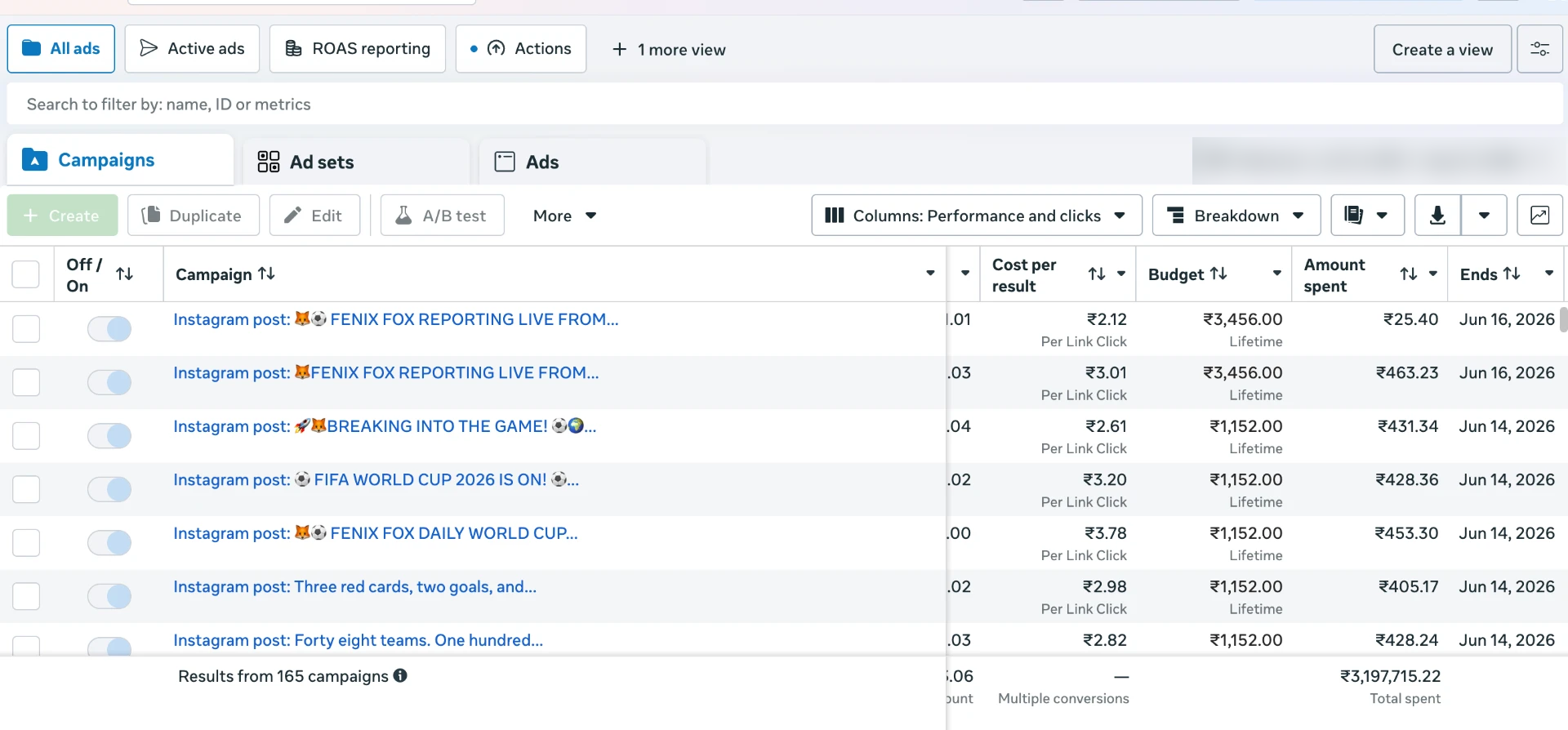This screenshot has width=1568, height=730.
Task: Open the Breakdown dropdown
Action: (1236, 216)
